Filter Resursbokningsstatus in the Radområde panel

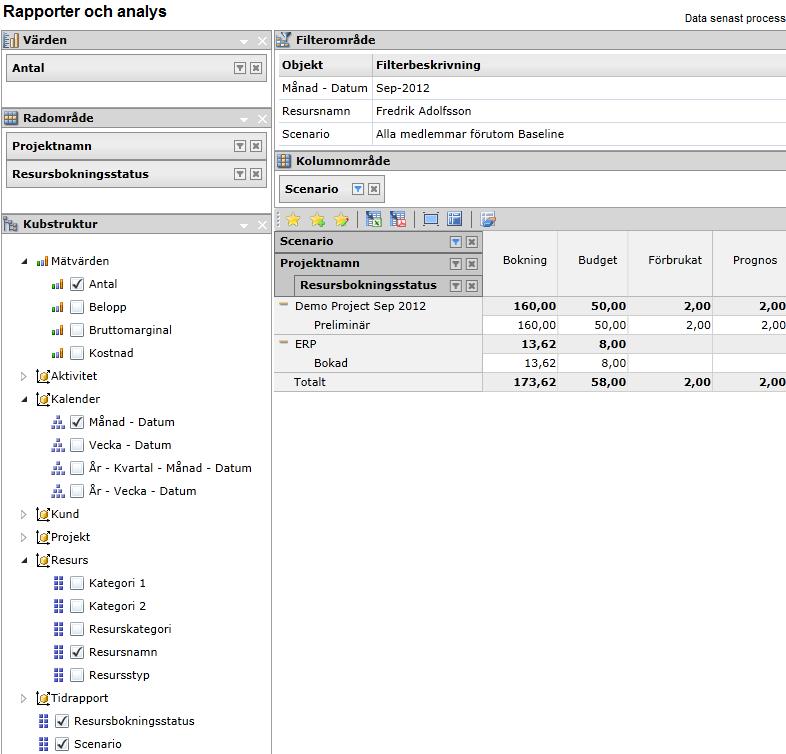coord(240,174)
